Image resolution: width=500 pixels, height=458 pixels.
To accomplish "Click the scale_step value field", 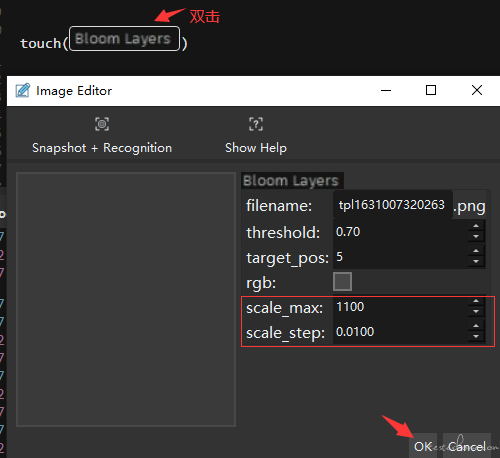I will click(400, 332).
